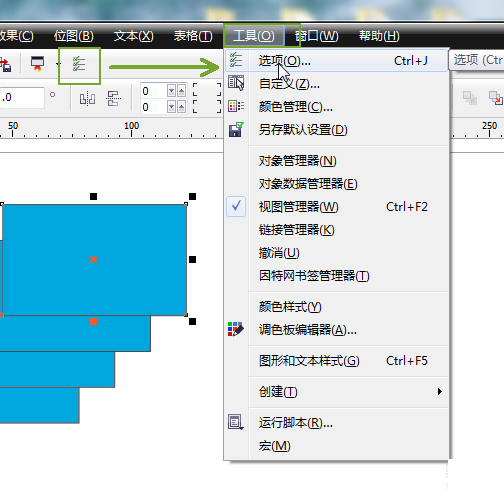
Task: Click the export icon at toolbar left edge
Action: pyautogui.click(x=5, y=65)
